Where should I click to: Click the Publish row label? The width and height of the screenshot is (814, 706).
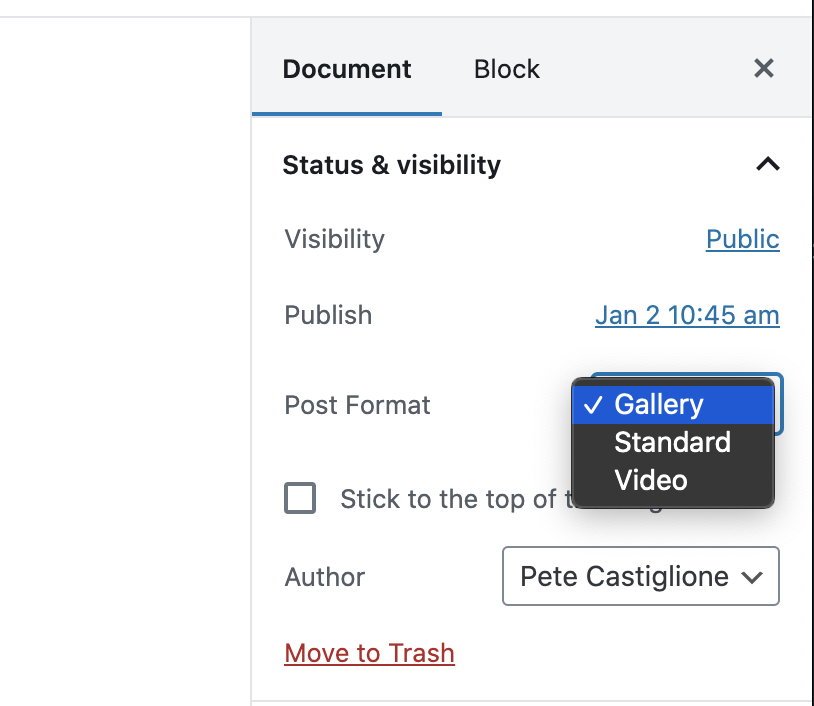[x=328, y=315]
